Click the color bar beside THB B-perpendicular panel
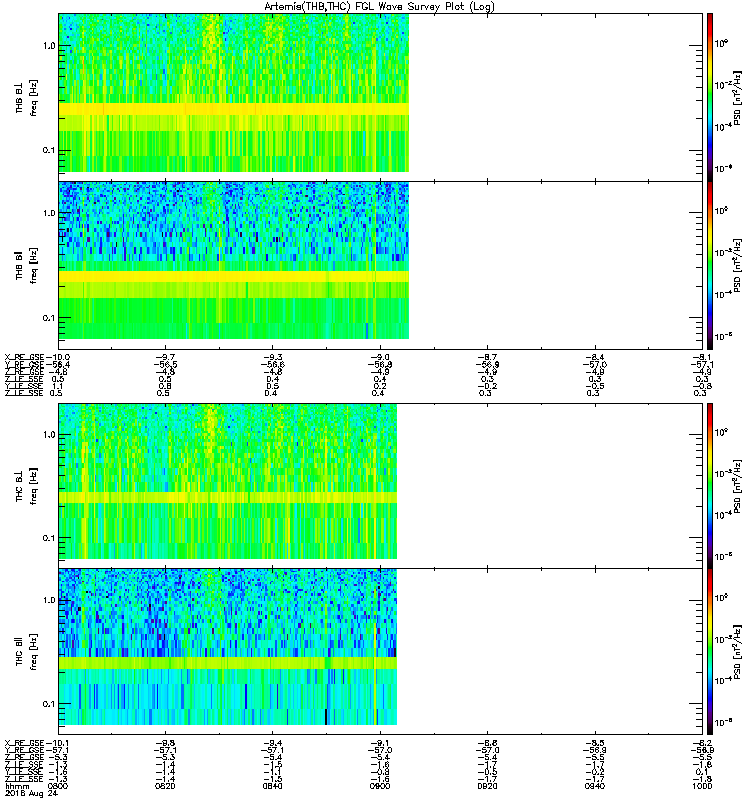 coord(710,97)
